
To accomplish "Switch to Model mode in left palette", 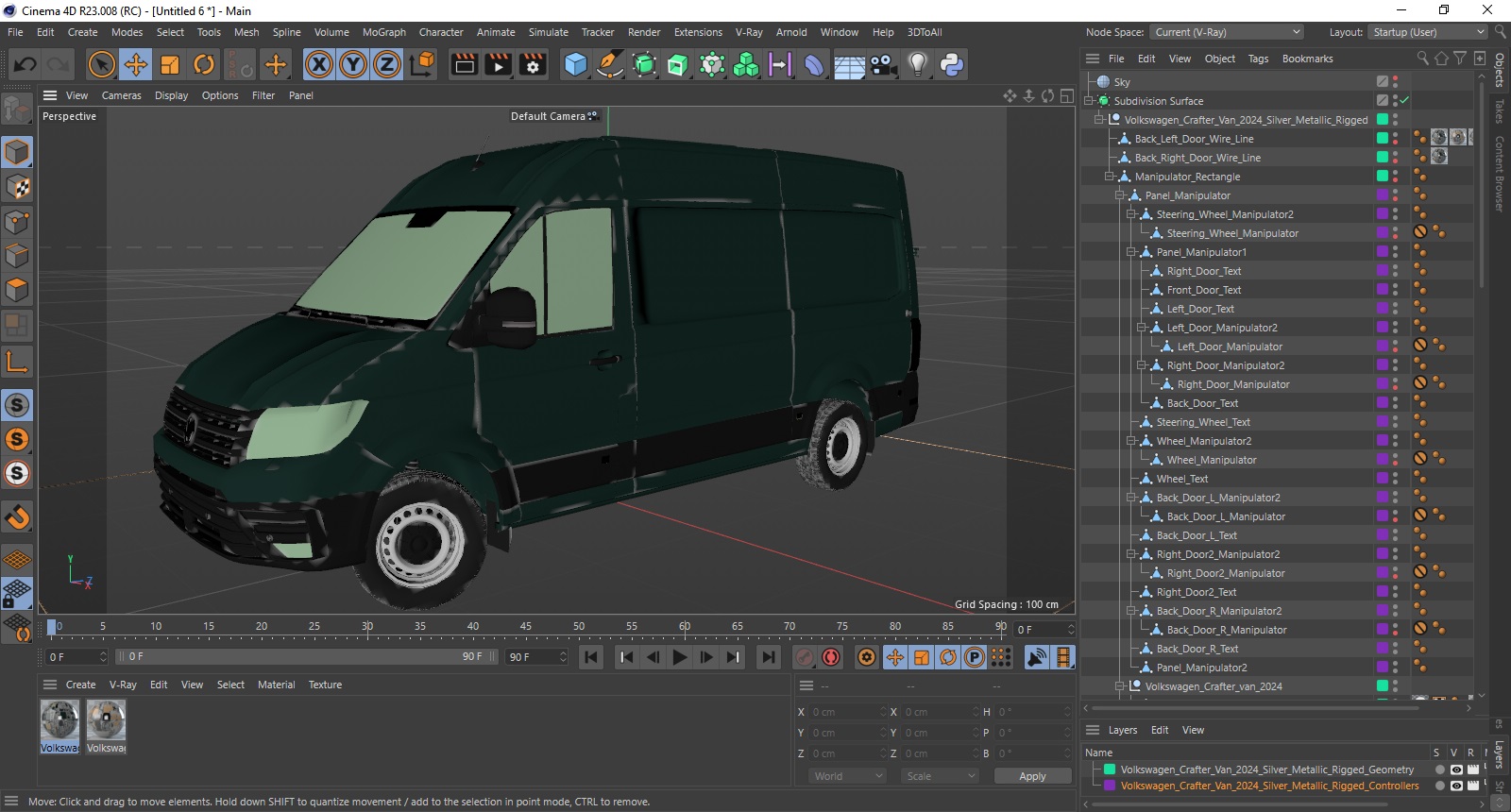I will 17,152.
